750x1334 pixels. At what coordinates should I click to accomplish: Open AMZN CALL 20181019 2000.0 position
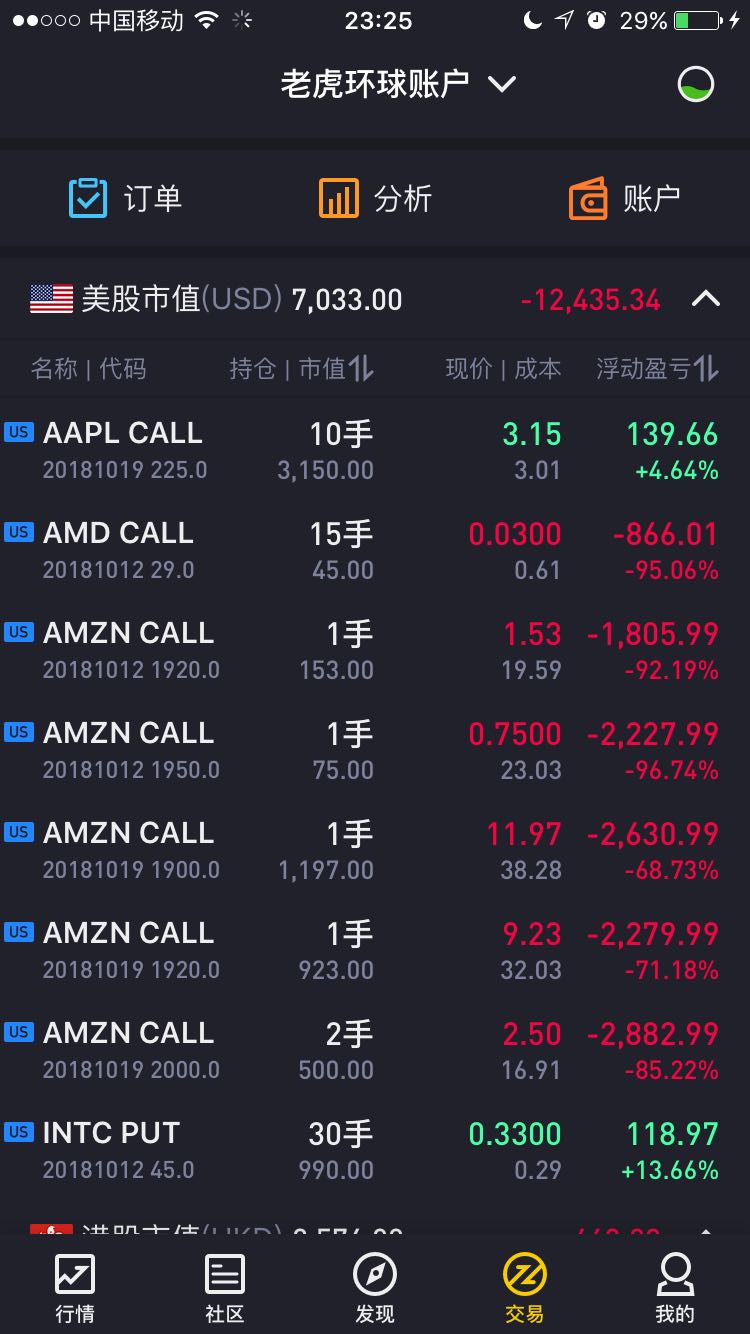[x=375, y=1049]
